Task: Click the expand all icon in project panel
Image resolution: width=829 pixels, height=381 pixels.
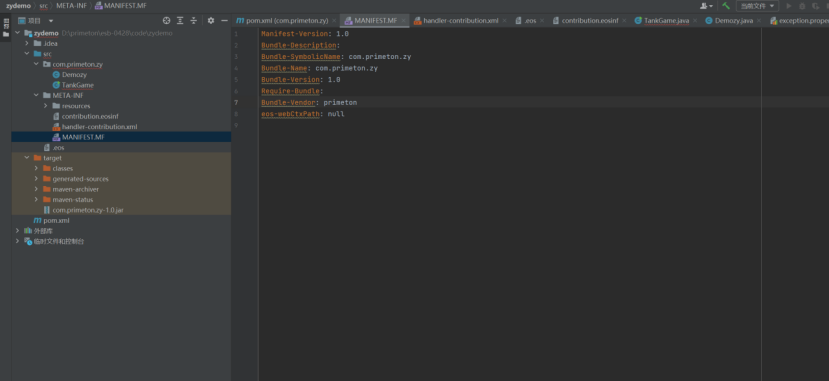Action: point(180,21)
